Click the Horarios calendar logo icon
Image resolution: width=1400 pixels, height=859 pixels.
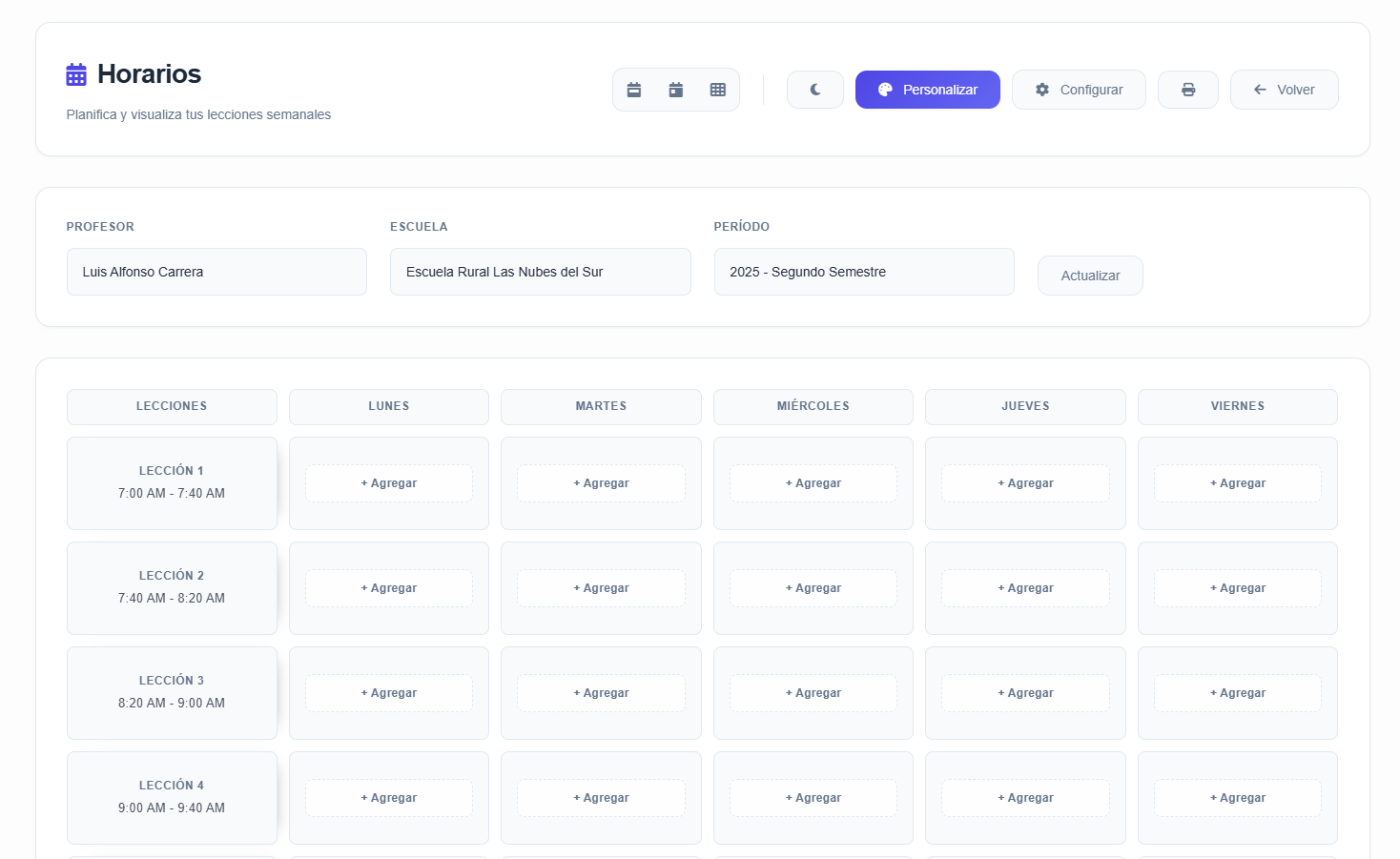pos(76,74)
